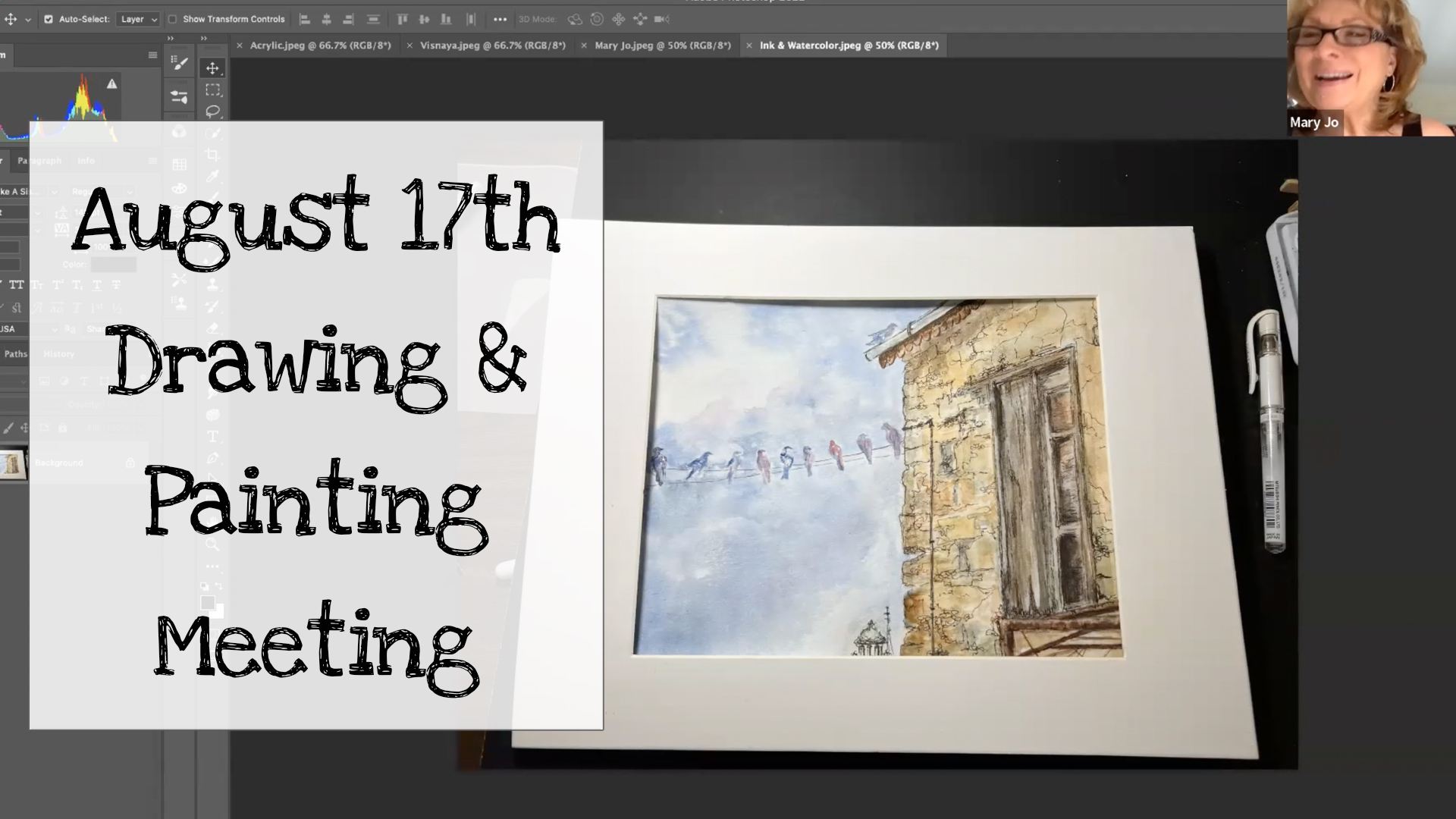
Task: Select the Crop tool
Action: pos(212,155)
